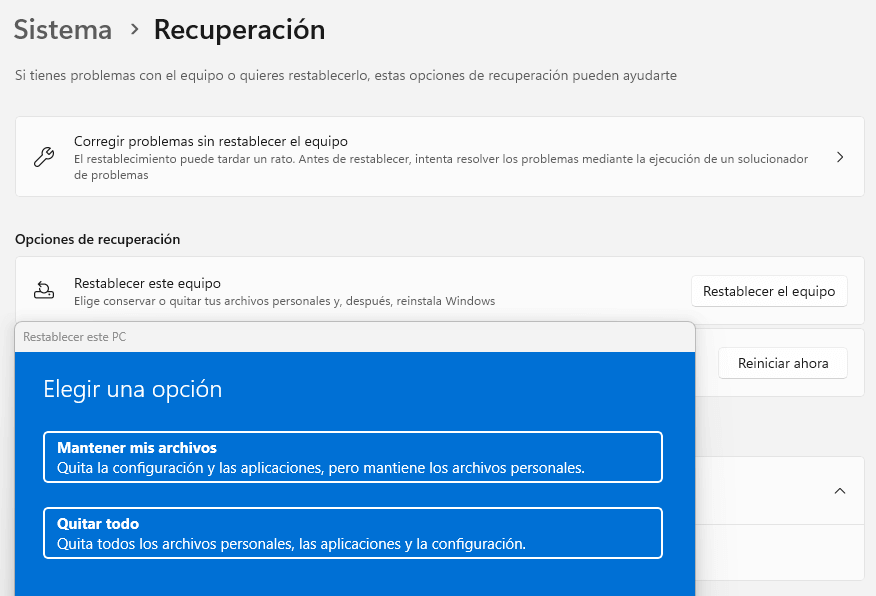The height and width of the screenshot is (596, 876).
Task: Click the breadcrumb separator arrow after Sistema
Action: pyautogui.click(x=134, y=30)
